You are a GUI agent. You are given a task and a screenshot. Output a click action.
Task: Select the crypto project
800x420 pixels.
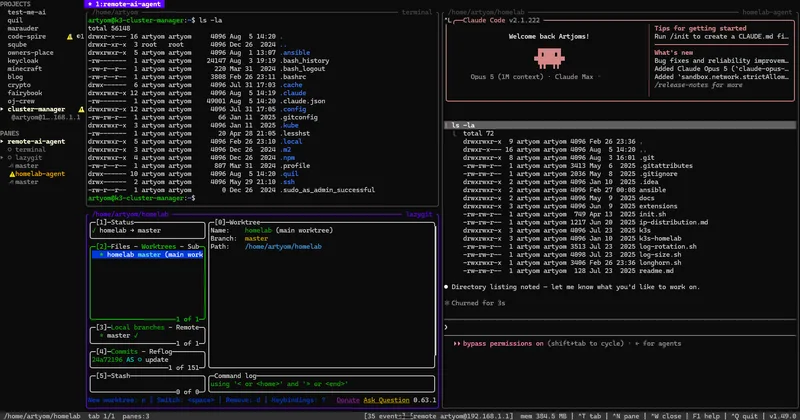point(19,85)
